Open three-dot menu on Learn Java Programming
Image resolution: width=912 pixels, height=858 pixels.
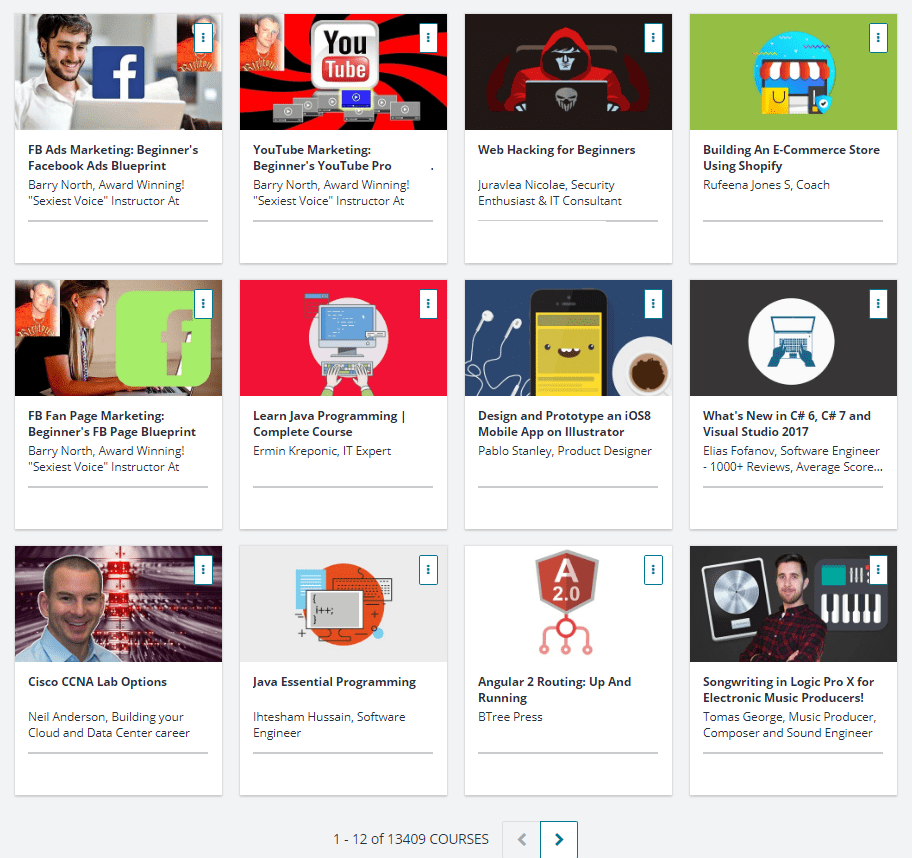428,303
